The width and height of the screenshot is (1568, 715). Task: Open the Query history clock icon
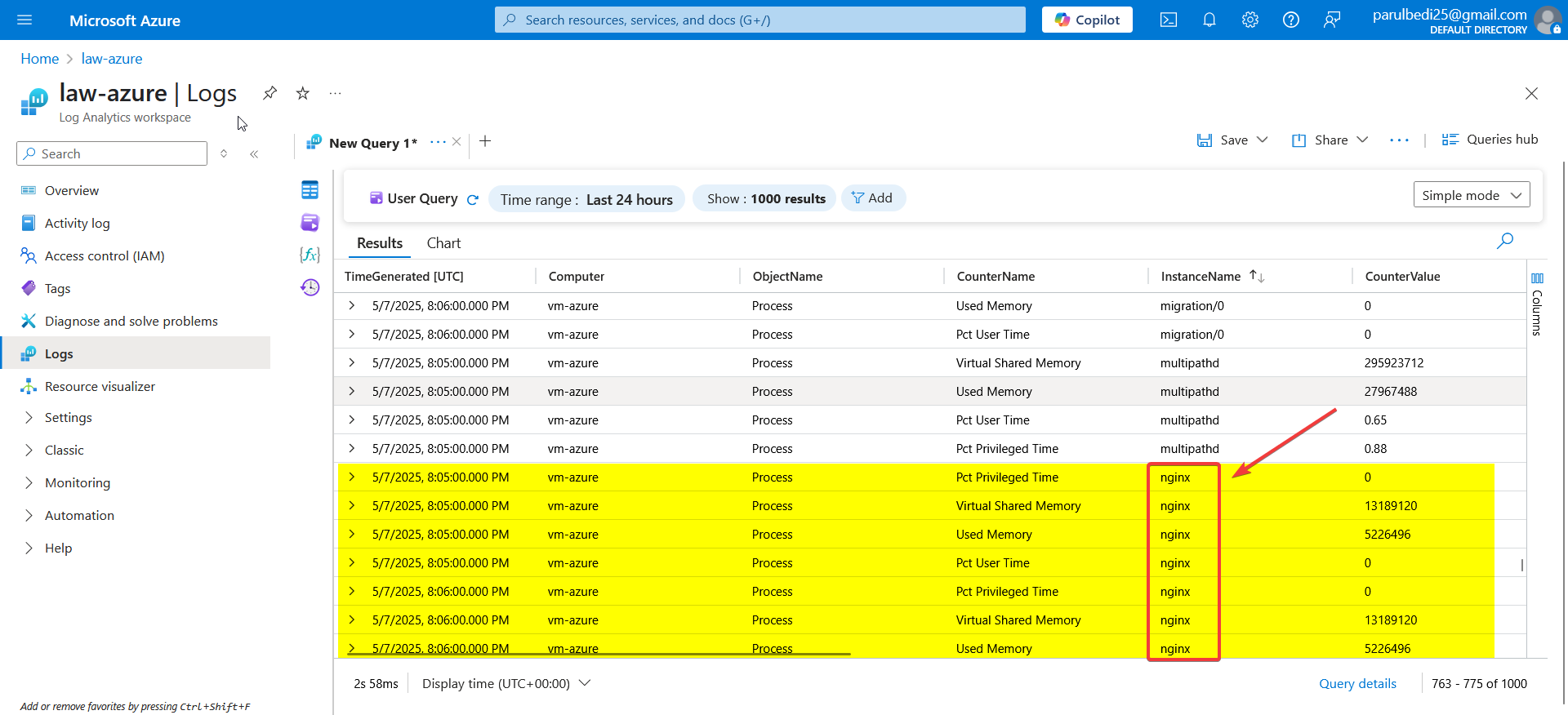click(x=310, y=287)
